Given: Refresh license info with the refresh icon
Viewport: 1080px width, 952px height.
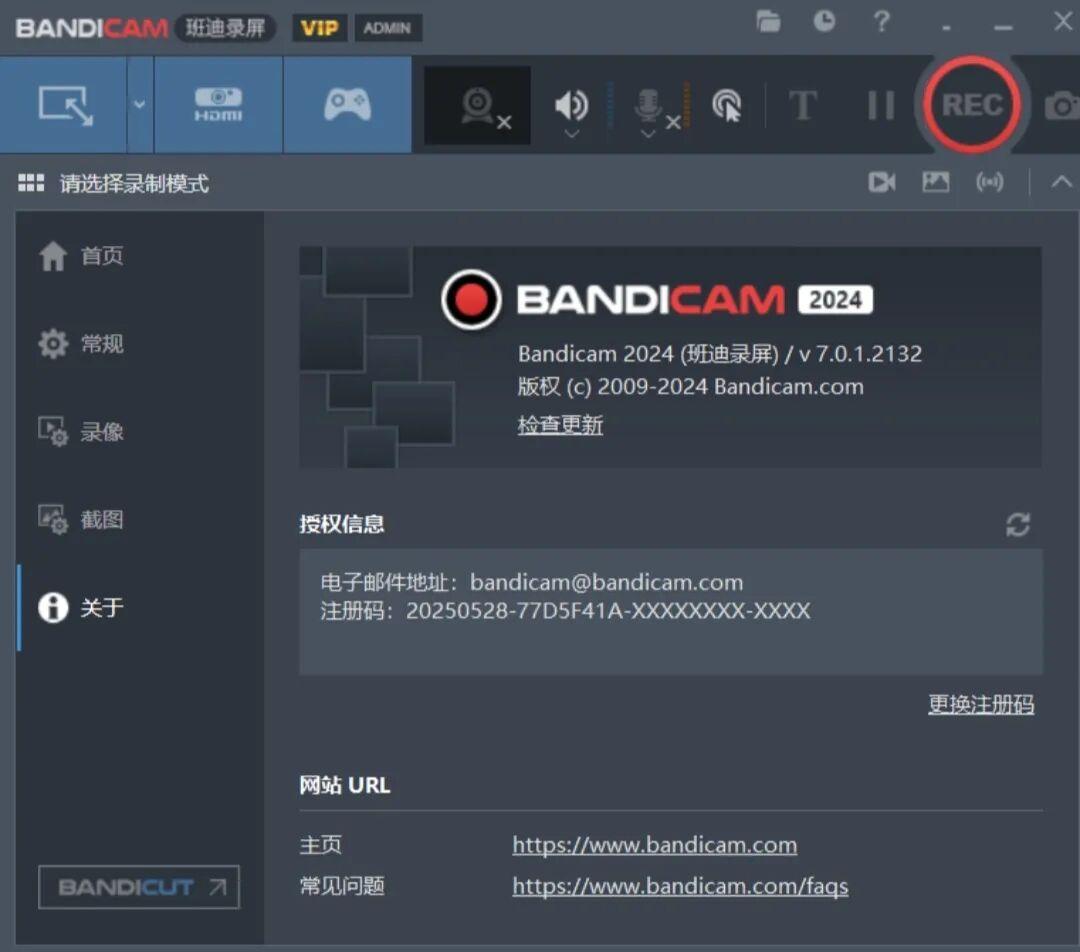Looking at the screenshot, I should pos(1018,524).
